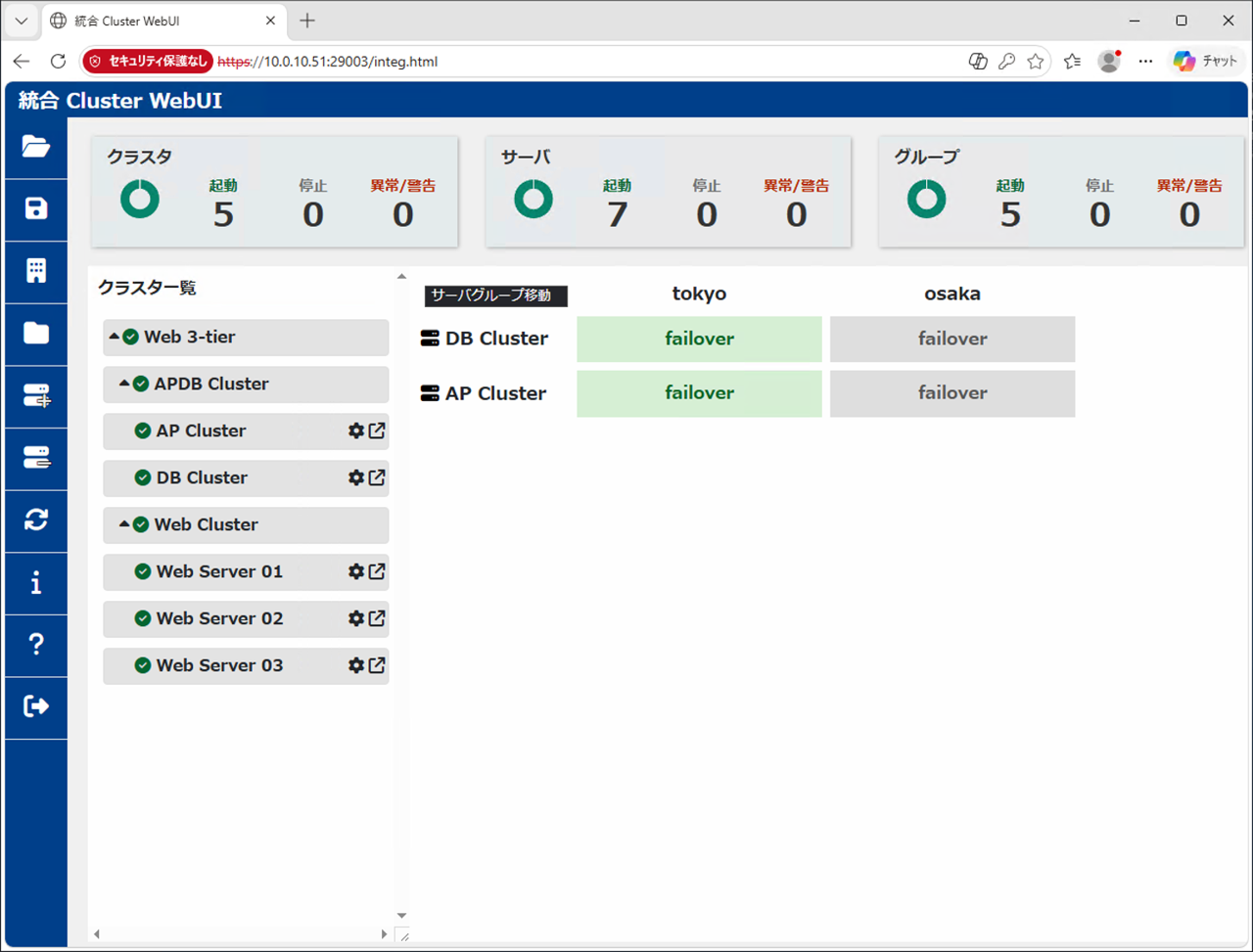Click the browser address bar URL

click(328, 62)
